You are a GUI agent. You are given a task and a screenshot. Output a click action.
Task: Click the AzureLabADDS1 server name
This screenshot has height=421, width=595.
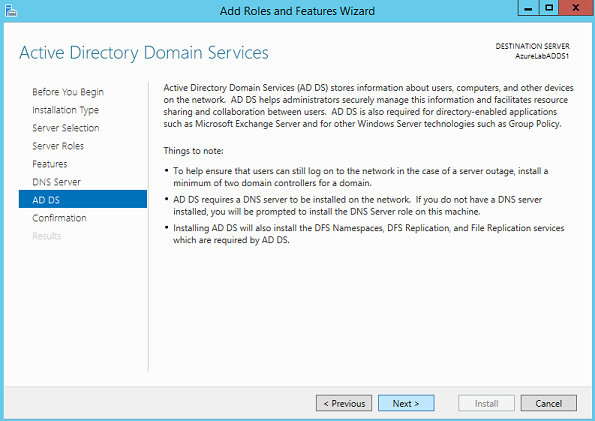coord(542,56)
